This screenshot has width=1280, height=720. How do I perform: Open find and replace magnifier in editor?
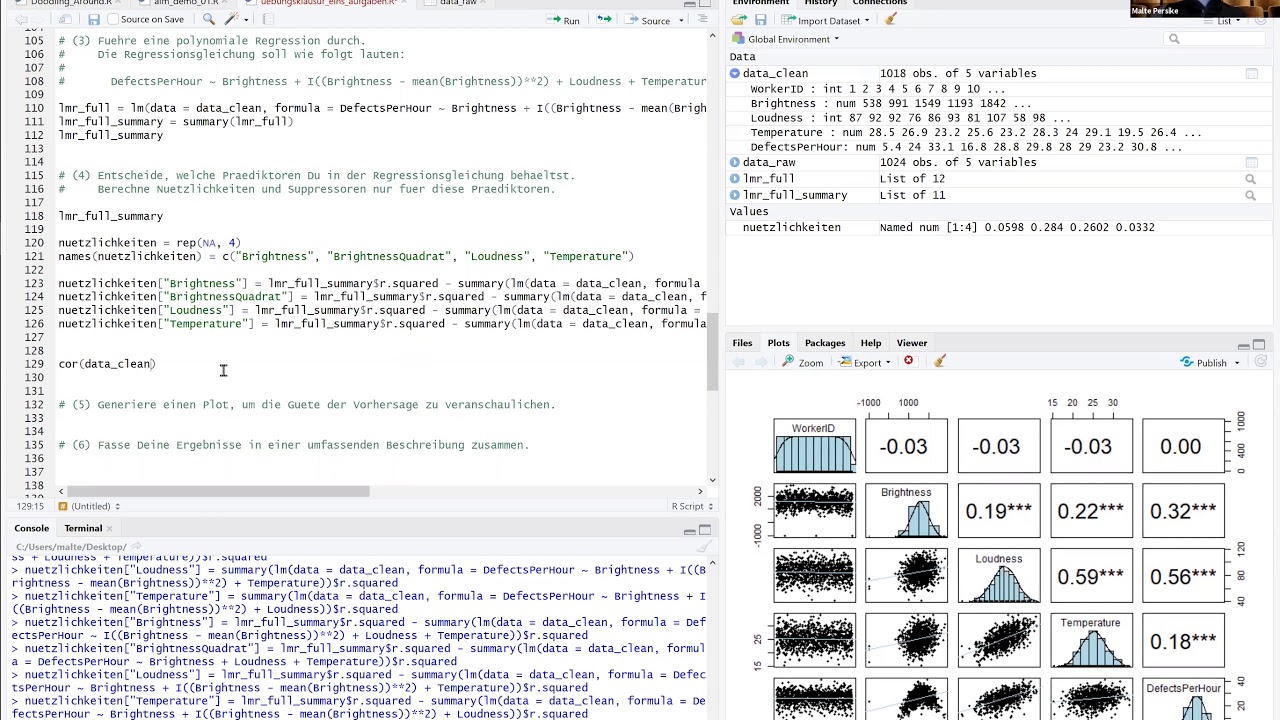point(208,20)
